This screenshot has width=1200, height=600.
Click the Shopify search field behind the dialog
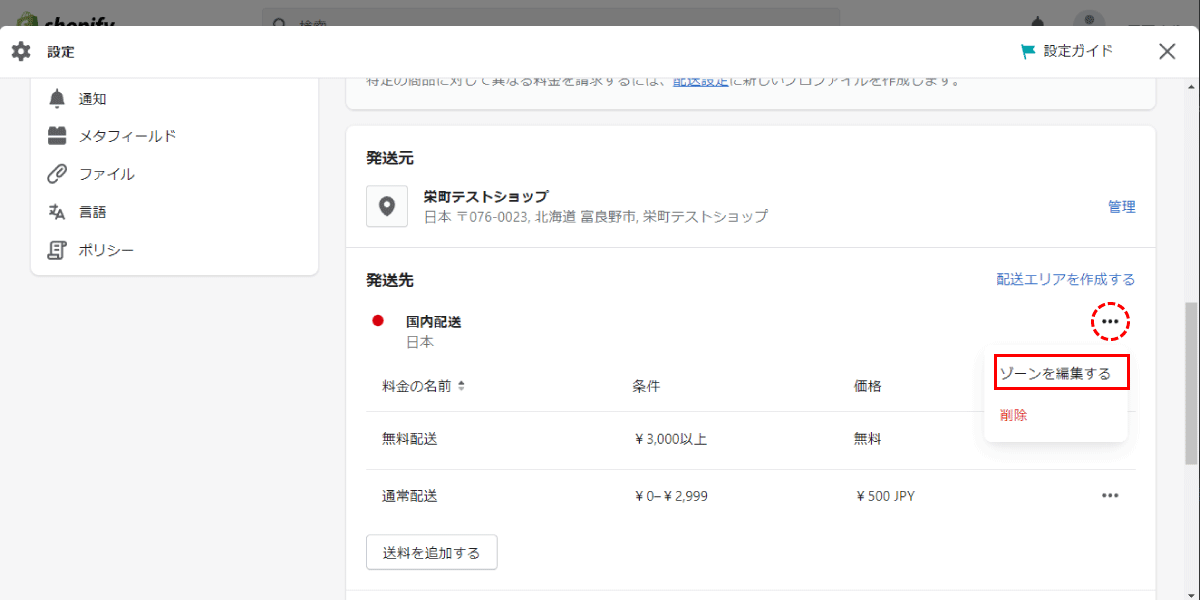tap(550, 17)
